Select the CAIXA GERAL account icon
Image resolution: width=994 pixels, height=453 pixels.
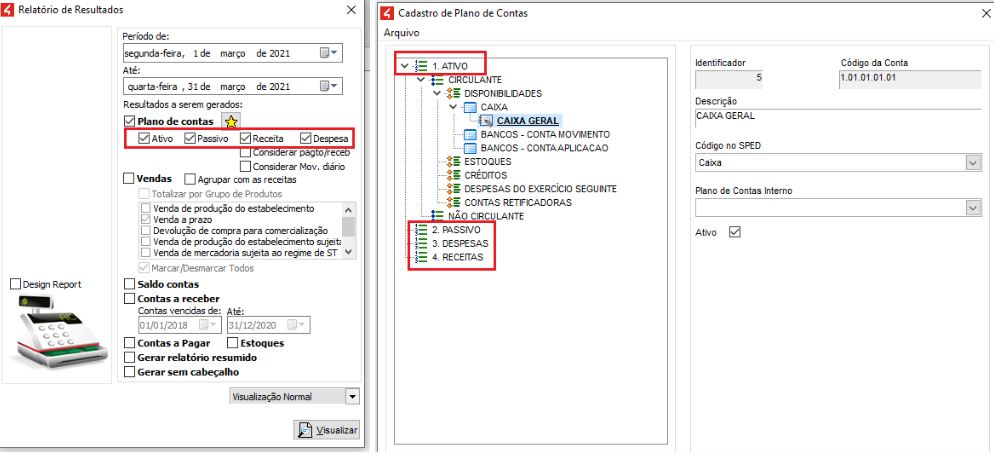click(485, 121)
